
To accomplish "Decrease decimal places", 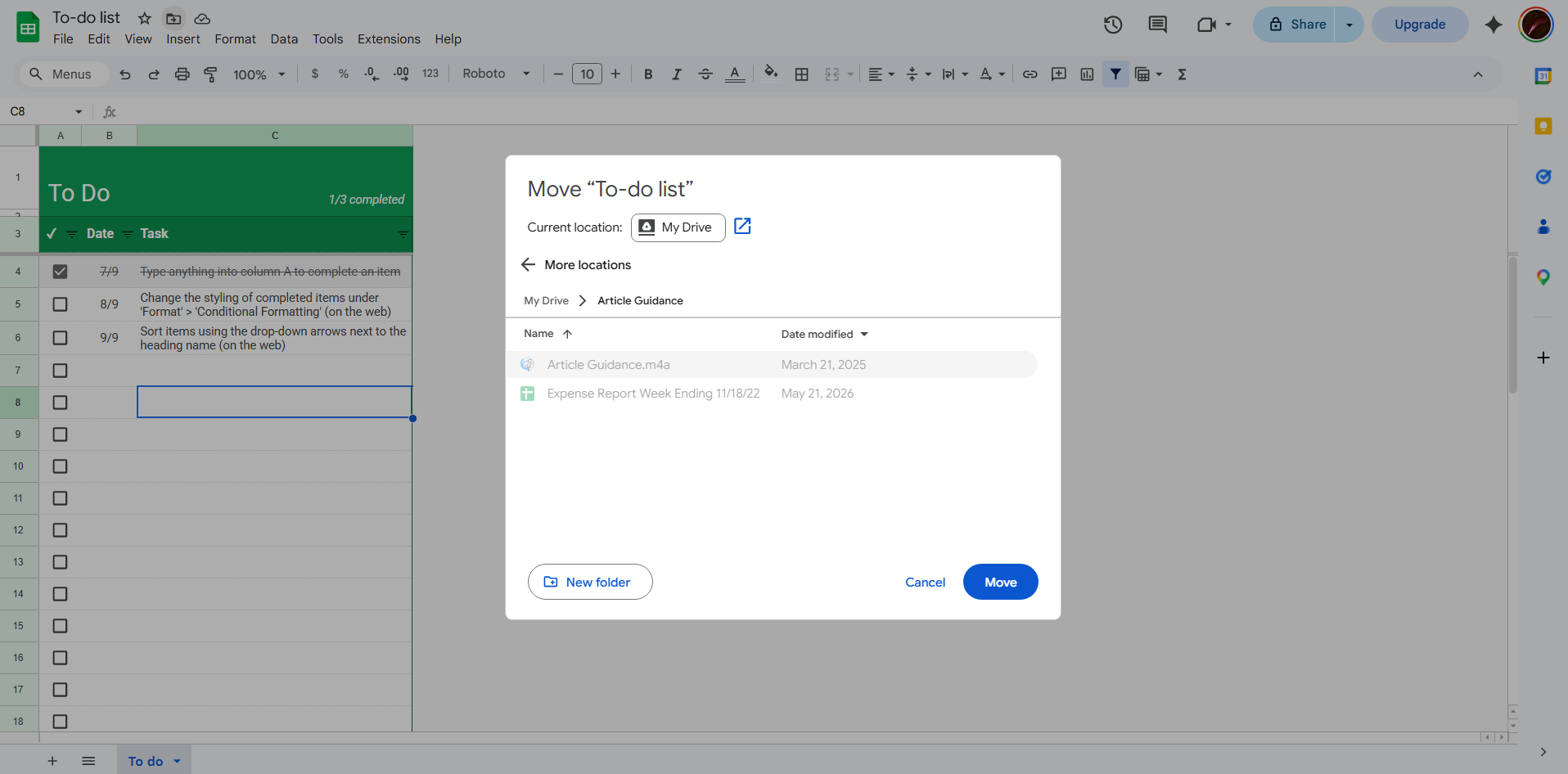I will pos(372,74).
